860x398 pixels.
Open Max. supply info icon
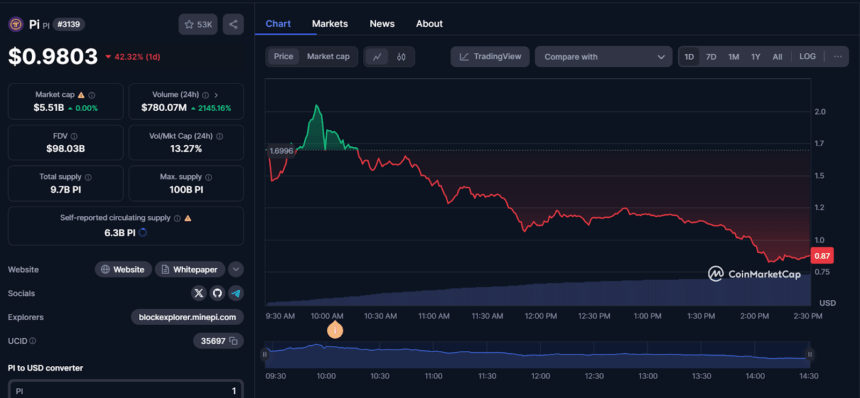coord(208,177)
